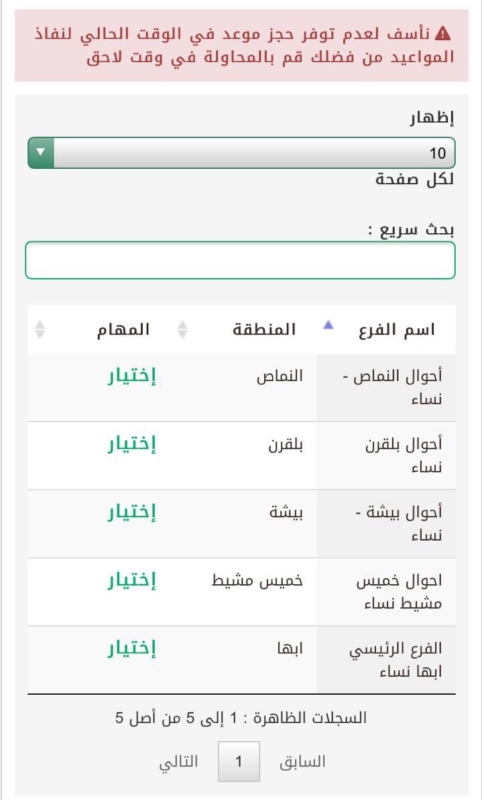The image size is (482, 800).
Task: Select the خميس مشيط region cell
Action: click(257, 581)
